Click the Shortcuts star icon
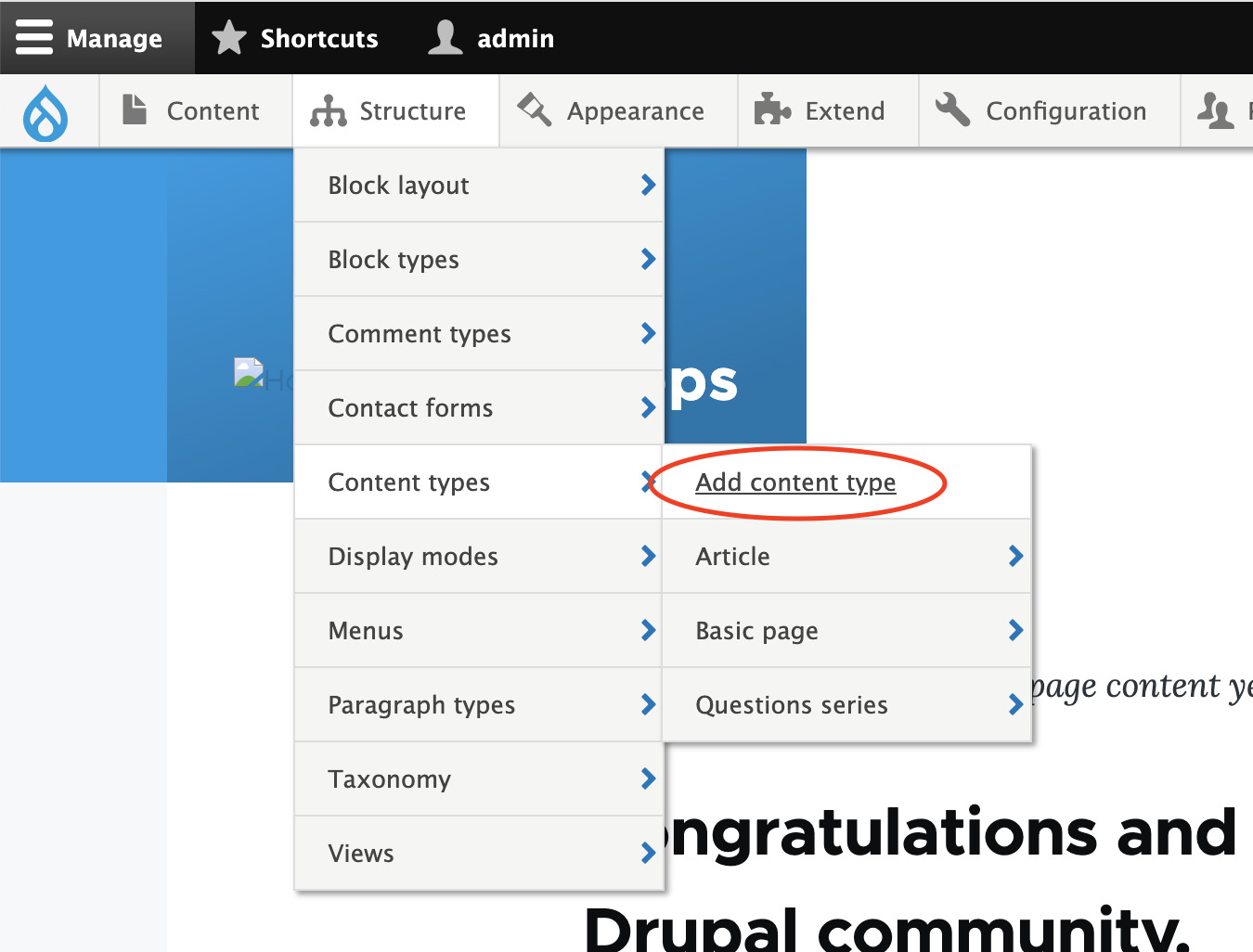Screen dimensions: 1253x952 point(228,37)
